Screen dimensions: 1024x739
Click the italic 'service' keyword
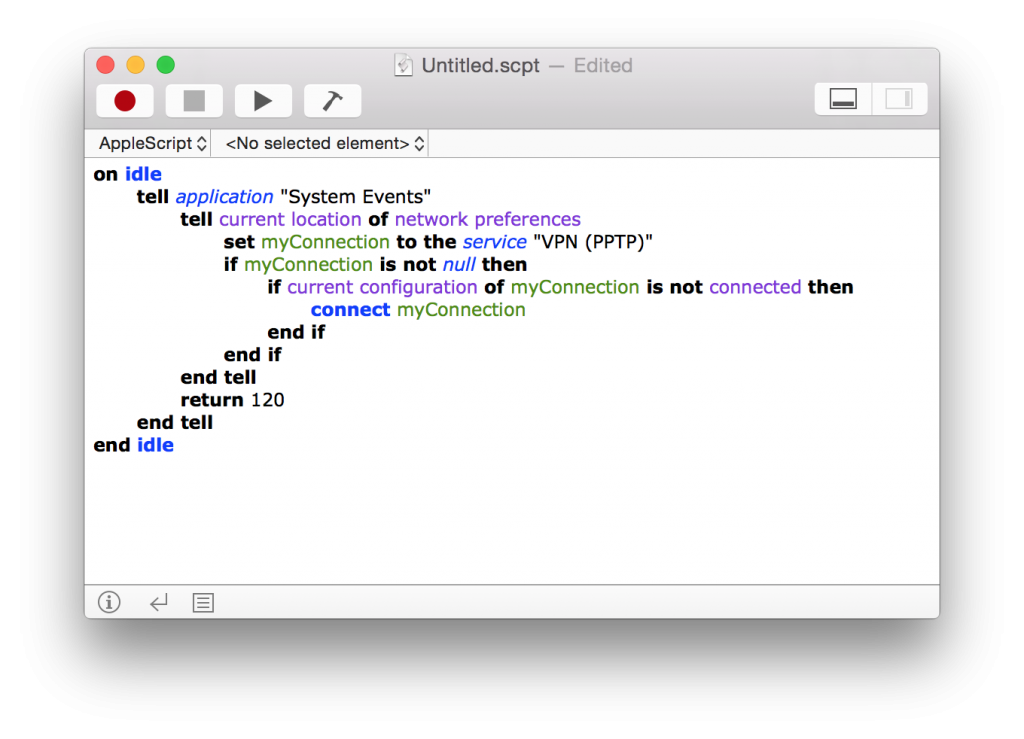click(494, 242)
